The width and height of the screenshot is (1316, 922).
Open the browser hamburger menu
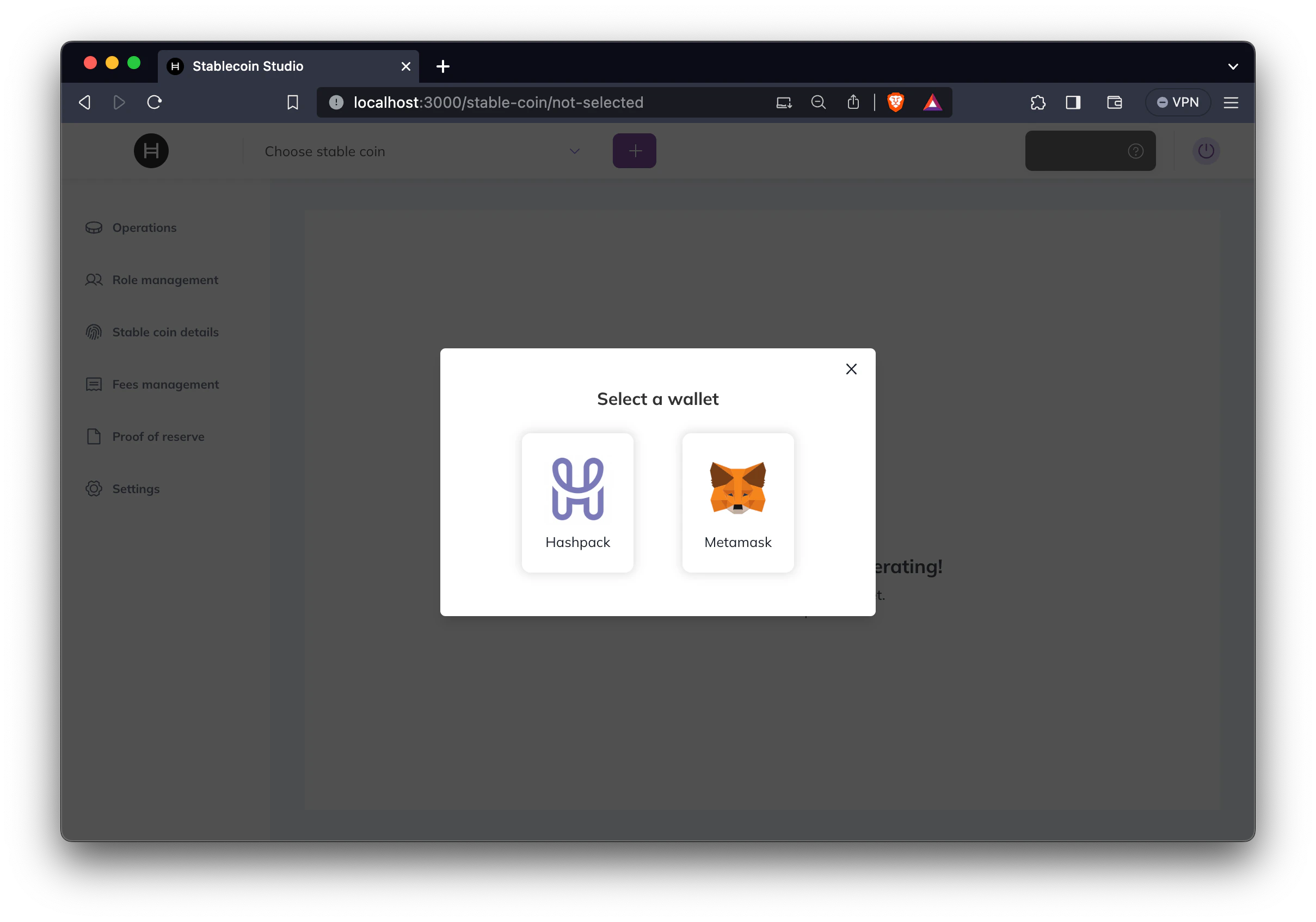coord(1231,102)
